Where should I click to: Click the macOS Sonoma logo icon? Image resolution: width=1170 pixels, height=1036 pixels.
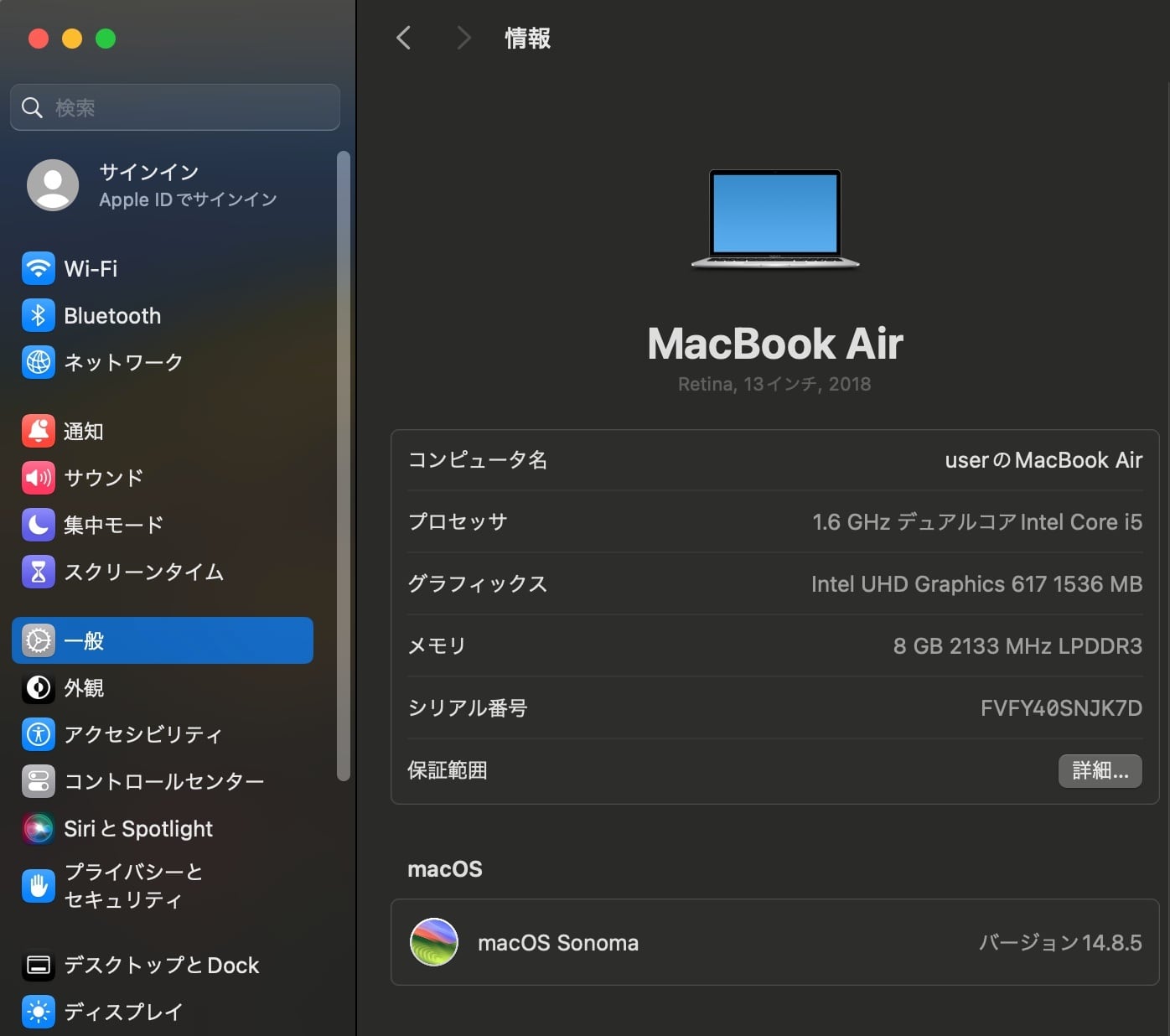point(434,942)
